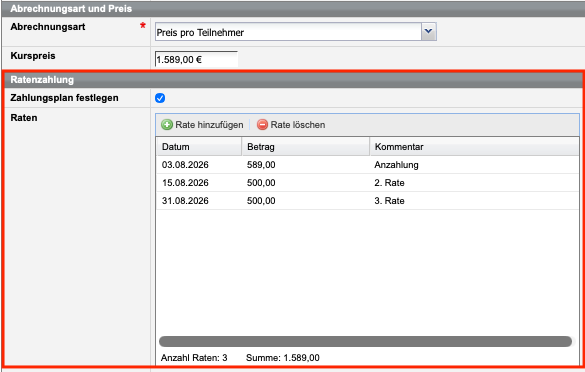The image size is (585, 372).
Task: Click the Kurspreis input field
Action: click(x=196, y=60)
